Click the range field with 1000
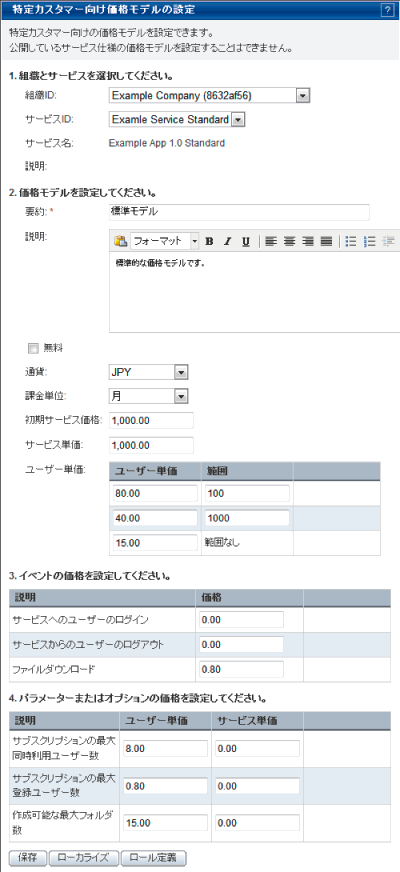The image size is (400, 872). [247, 518]
